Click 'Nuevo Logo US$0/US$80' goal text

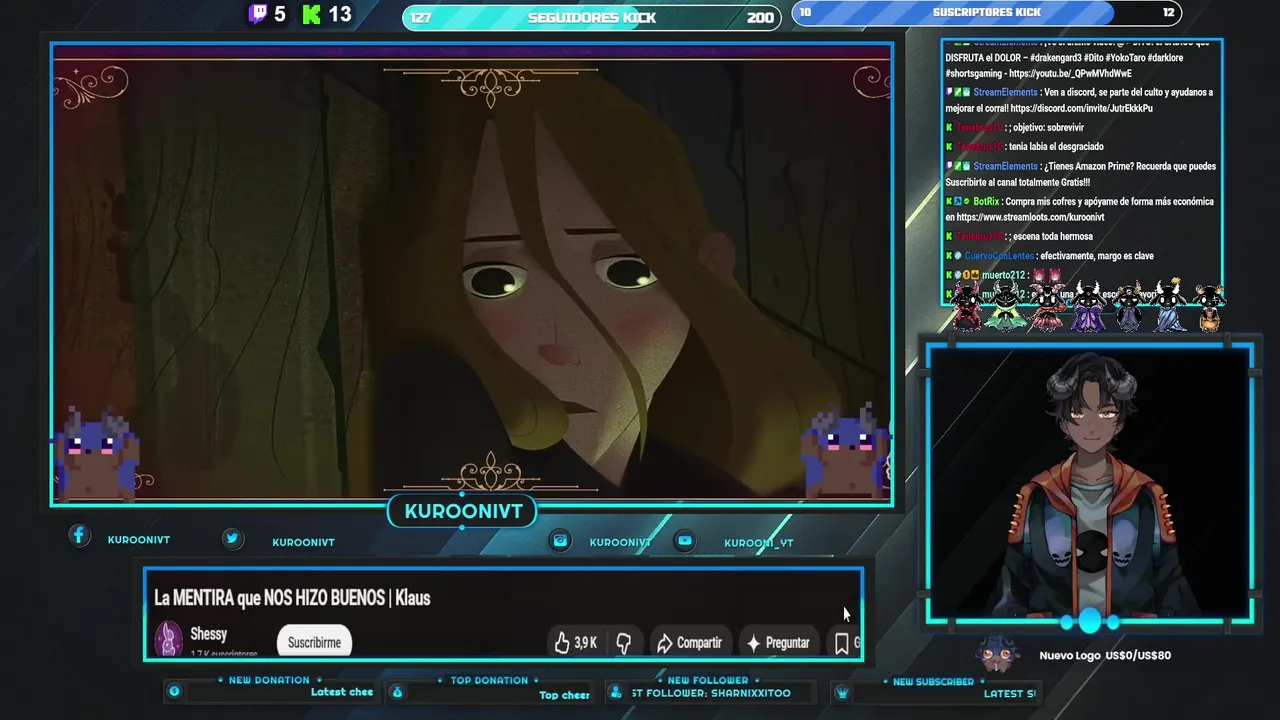[1105, 656]
